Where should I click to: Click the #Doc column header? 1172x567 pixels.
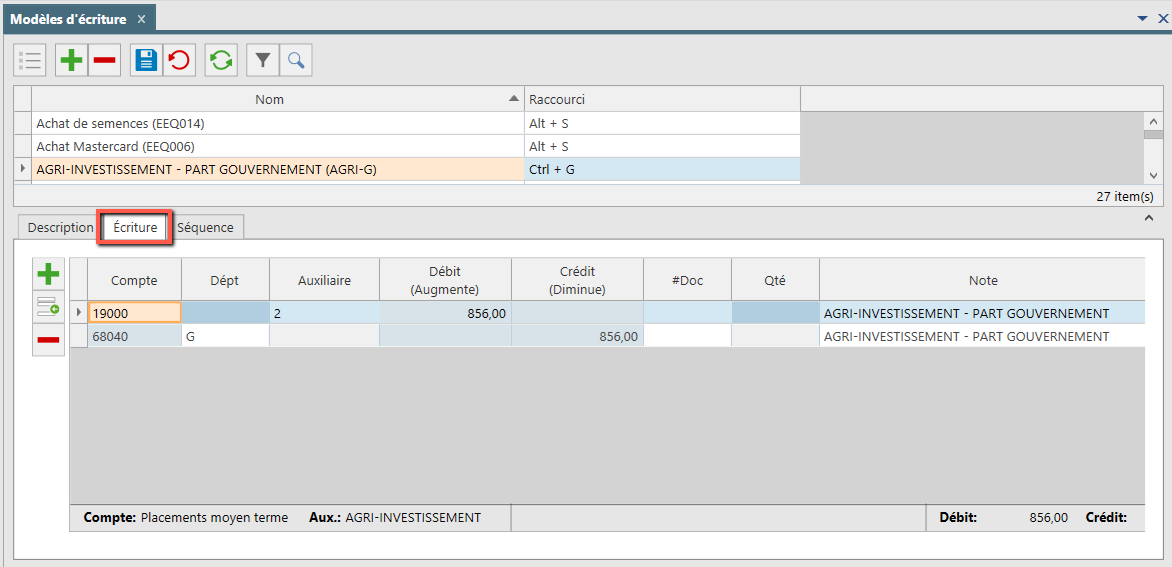pyautogui.click(x=688, y=280)
